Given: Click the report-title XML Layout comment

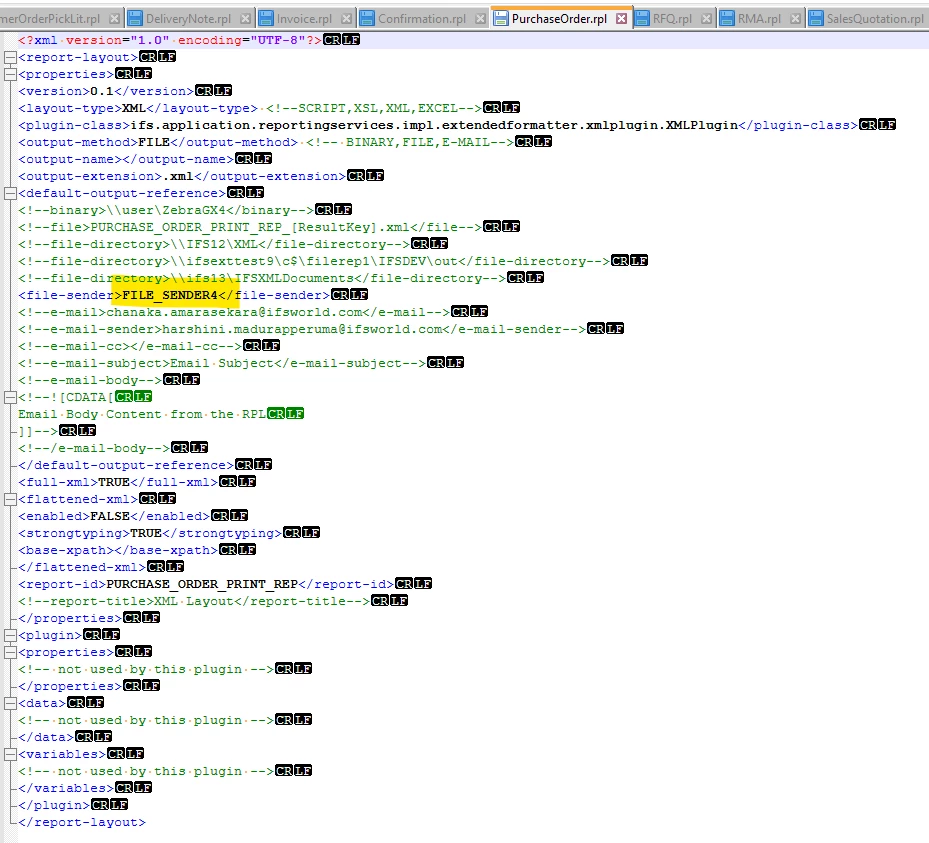Looking at the screenshot, I should pos(194,601).
